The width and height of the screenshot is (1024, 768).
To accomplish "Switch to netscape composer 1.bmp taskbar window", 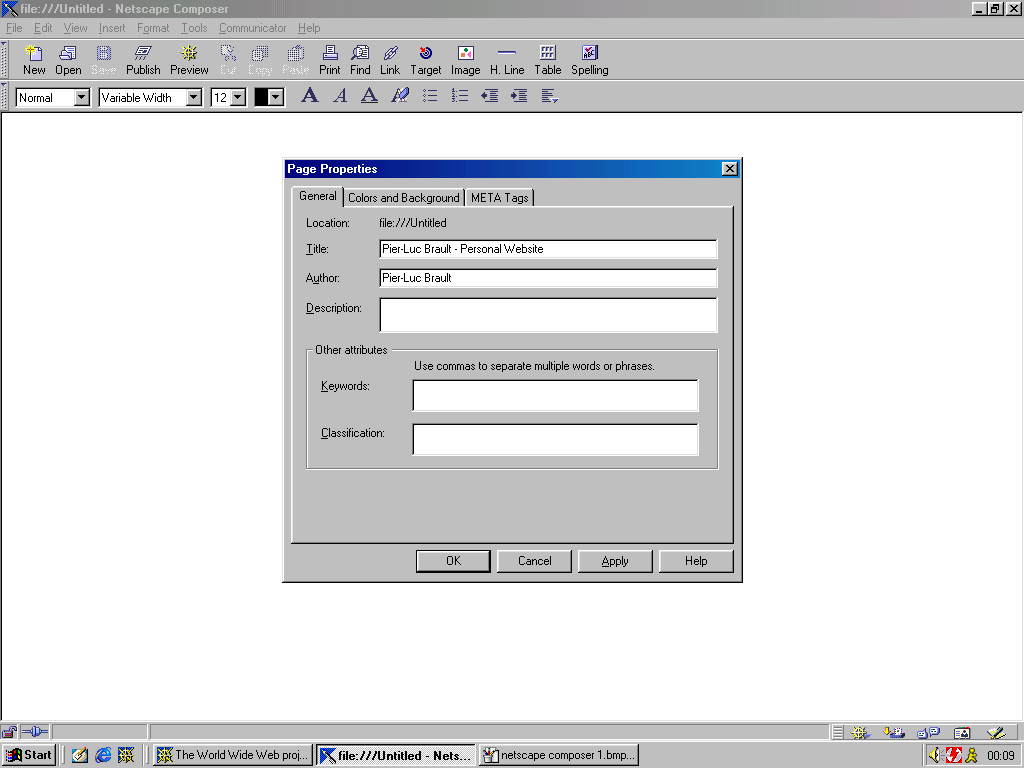I will coord(559,755).
